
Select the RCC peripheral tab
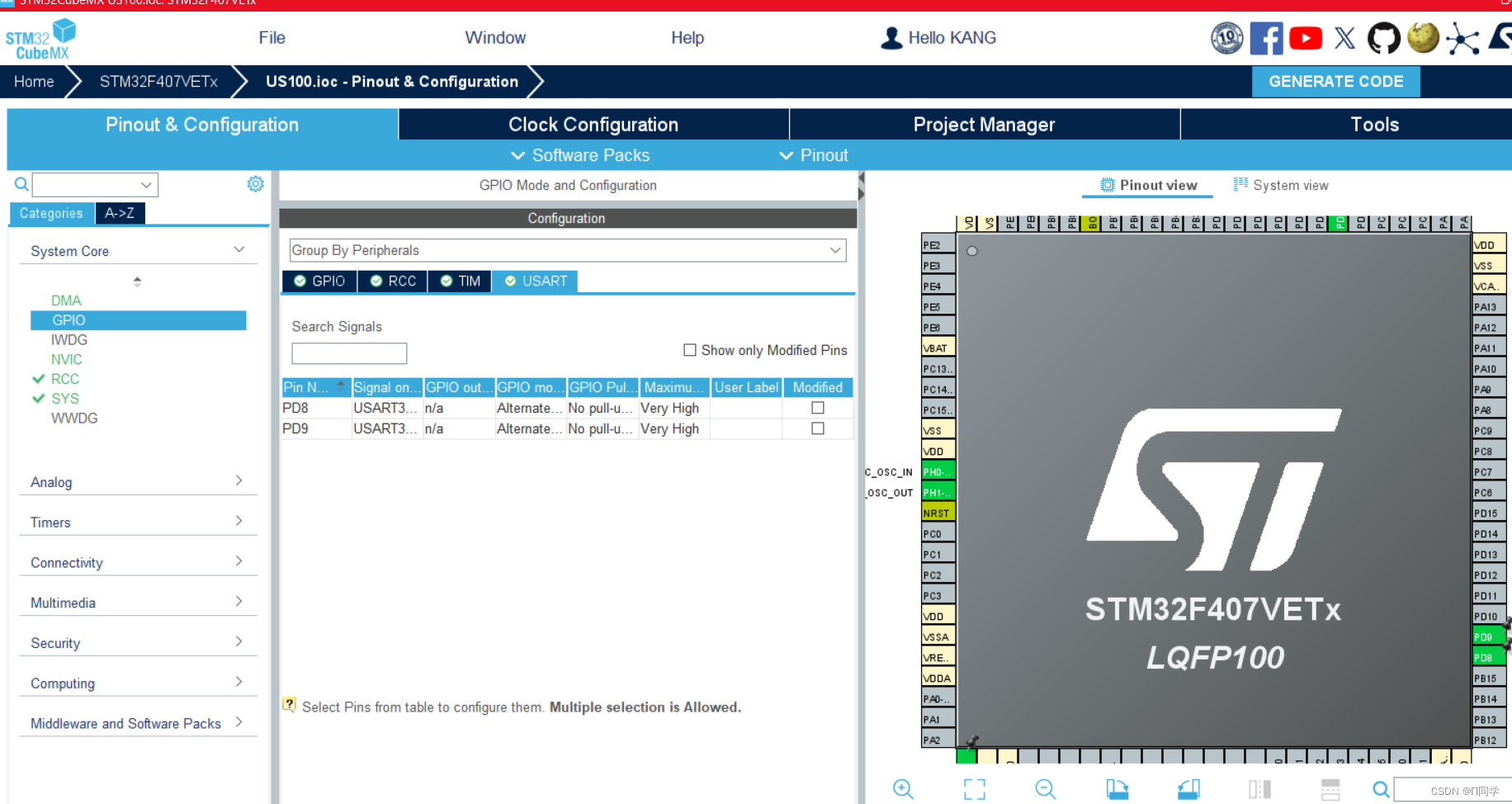pos(393,281)
